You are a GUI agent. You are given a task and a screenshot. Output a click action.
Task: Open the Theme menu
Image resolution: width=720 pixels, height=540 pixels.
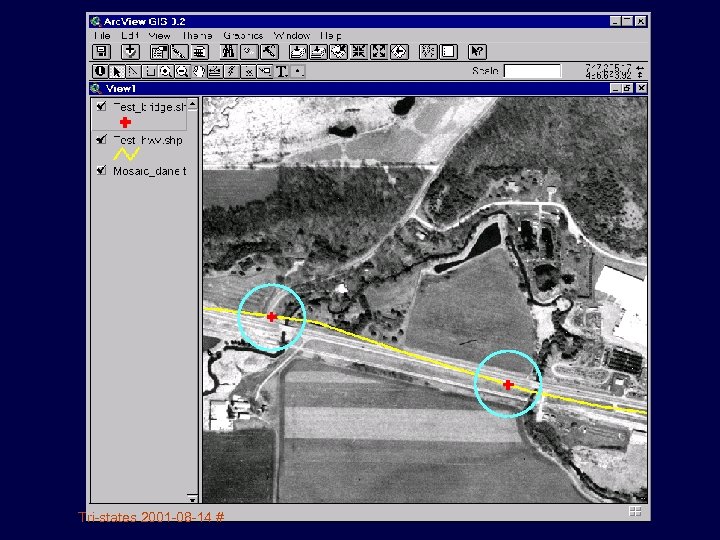(x=197, y=35)
